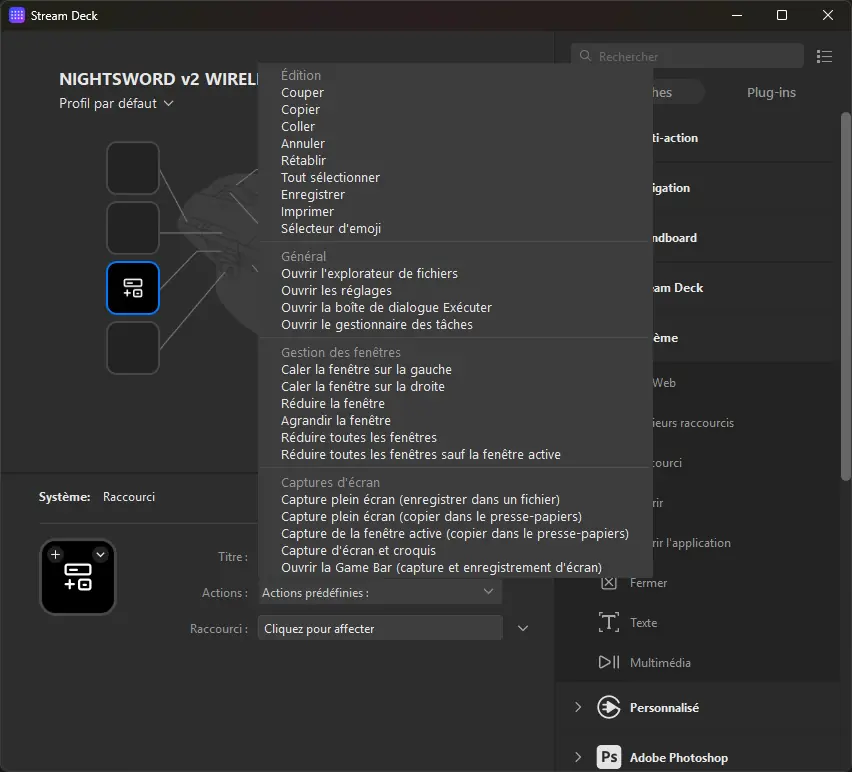Expand the Adobe Photoshop category
Screen dimensions: 852x772
pyautogui.click(x=578, y=757)
